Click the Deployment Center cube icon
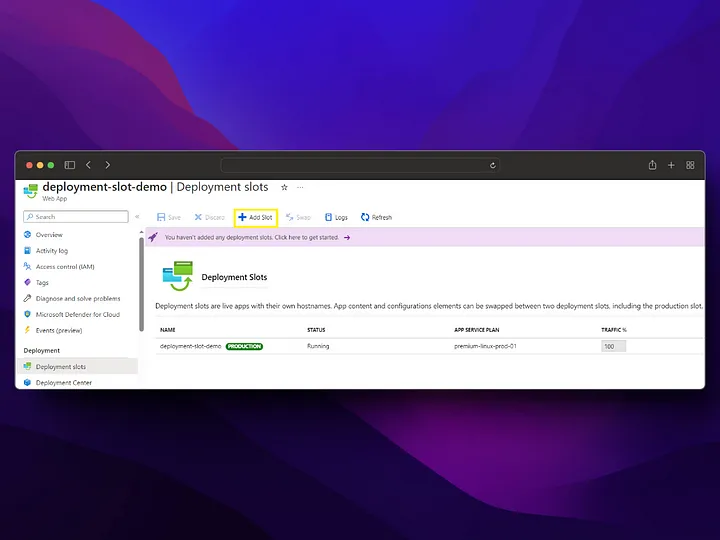 (28, 382)
